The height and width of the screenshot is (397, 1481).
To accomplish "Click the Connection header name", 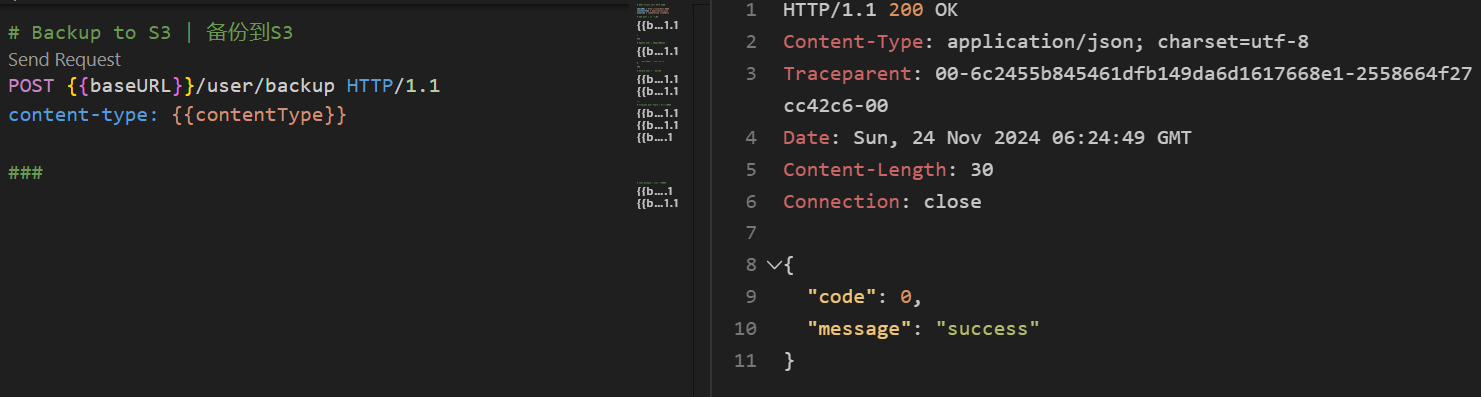I will (x=841, y=202).
